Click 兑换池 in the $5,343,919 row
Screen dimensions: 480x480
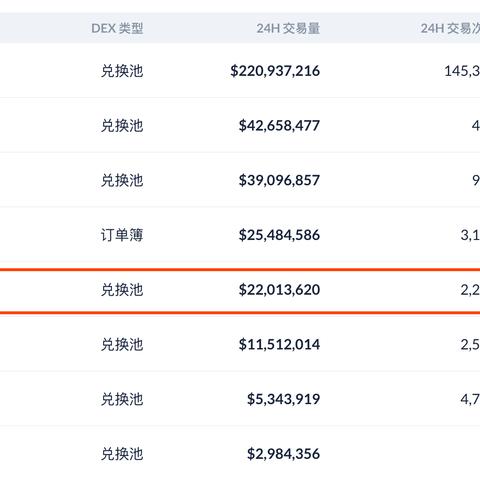pos(122,399)
